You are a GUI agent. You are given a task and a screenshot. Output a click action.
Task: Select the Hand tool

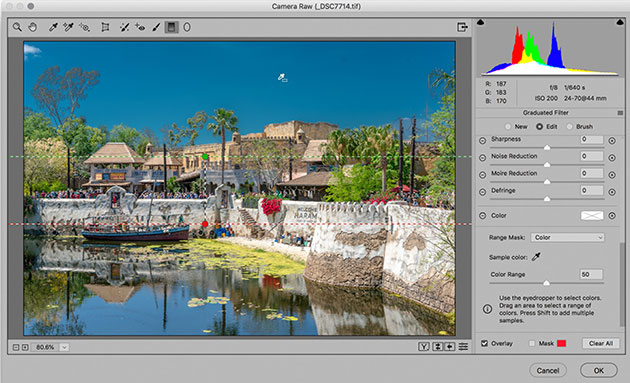tap(33, 27)
